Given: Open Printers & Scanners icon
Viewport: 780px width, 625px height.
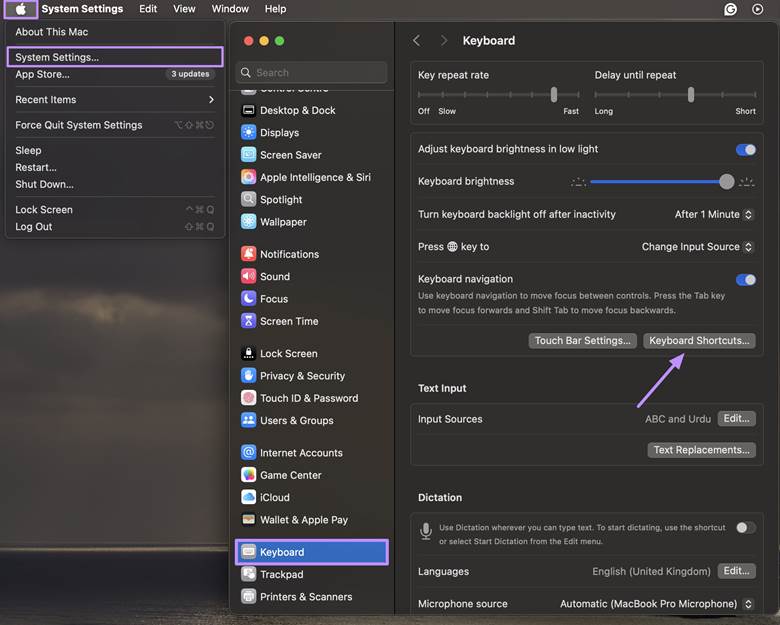Looking at the screenshot, I should [248, 597].
